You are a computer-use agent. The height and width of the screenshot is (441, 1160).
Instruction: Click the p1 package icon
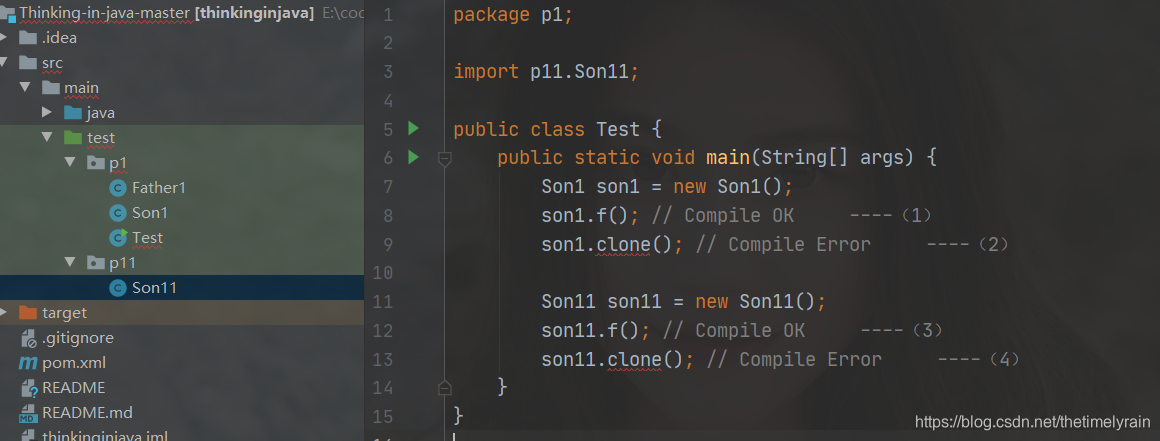pos(95,163)
